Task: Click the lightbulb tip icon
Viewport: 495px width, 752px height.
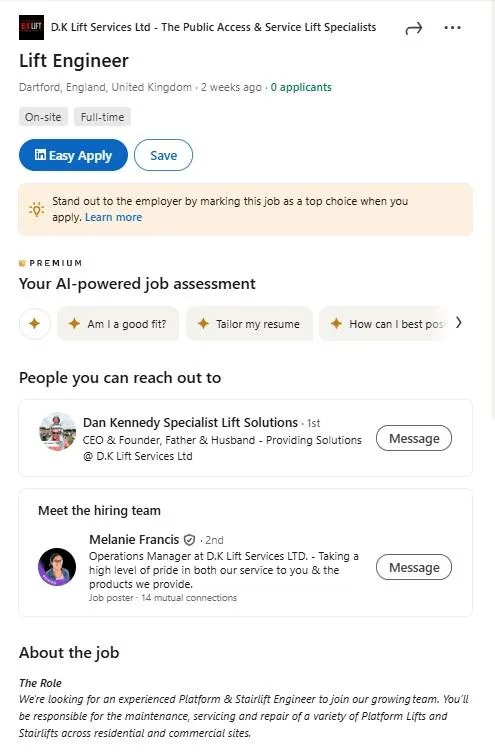Action: 36,209
